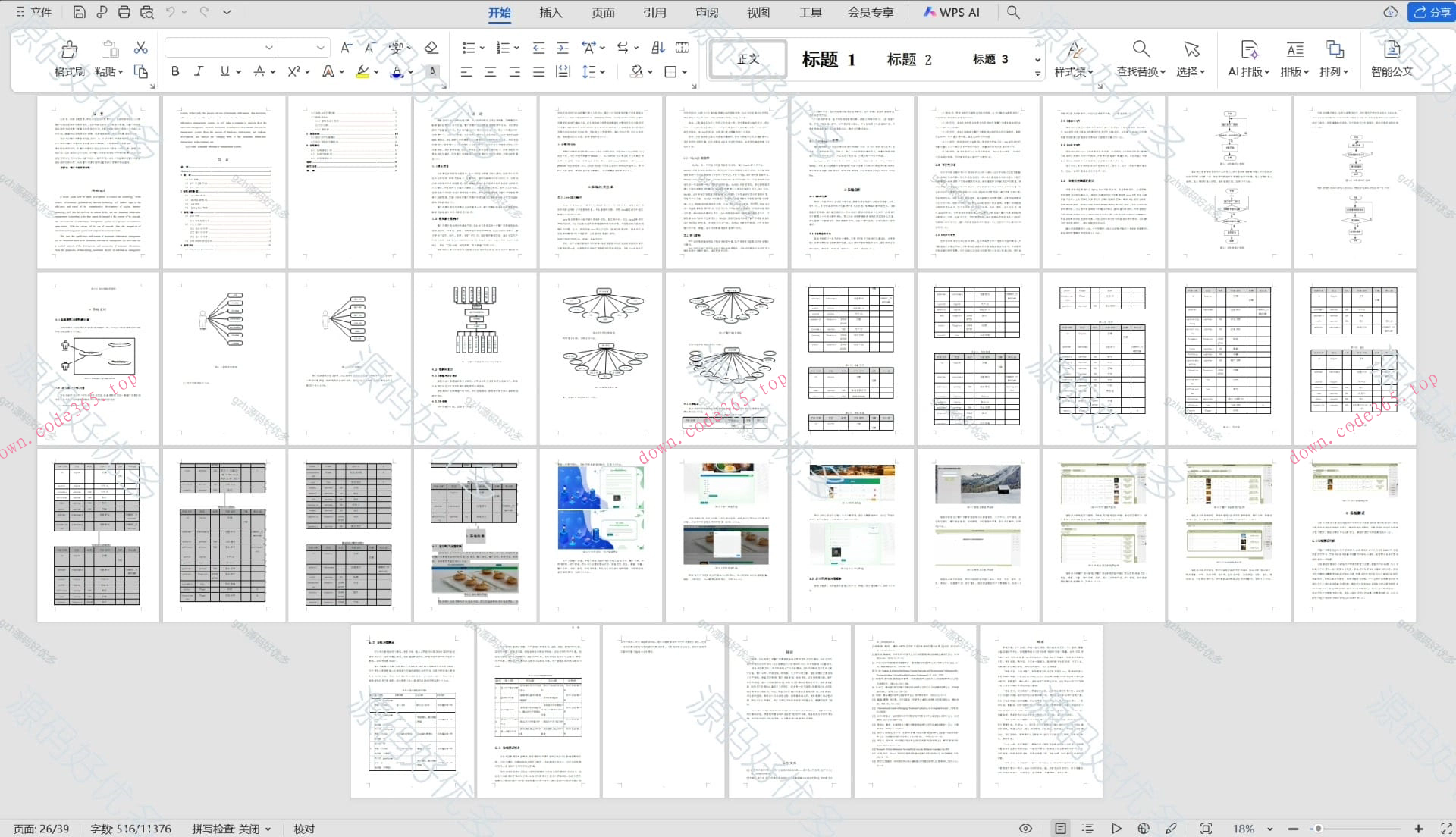The height and width of the screenshot is (837, 1456).
Task: Click the sort icon in paragraph group
Action: tap(657, 48)
